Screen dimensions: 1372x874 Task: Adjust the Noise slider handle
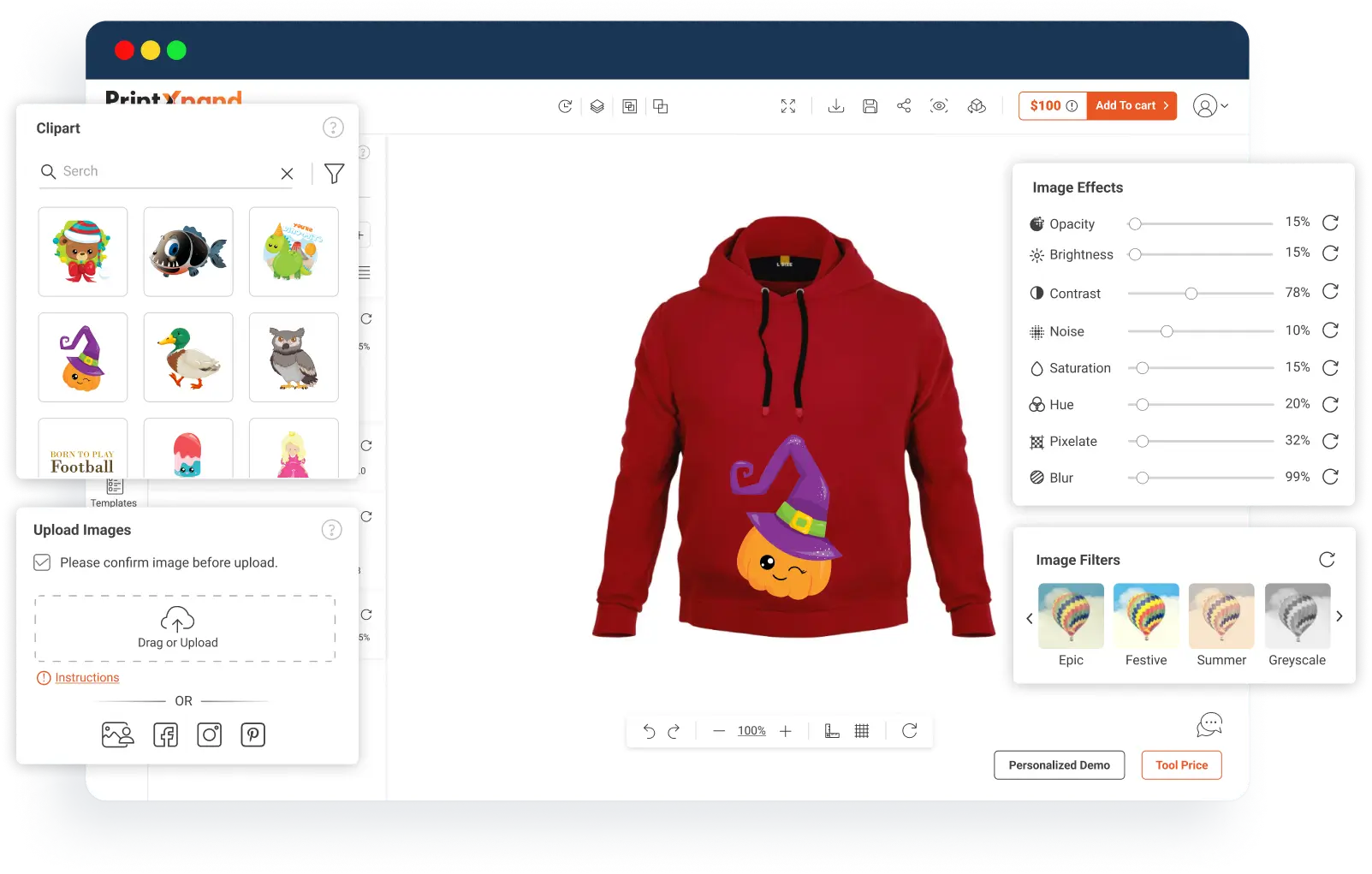1167,331
